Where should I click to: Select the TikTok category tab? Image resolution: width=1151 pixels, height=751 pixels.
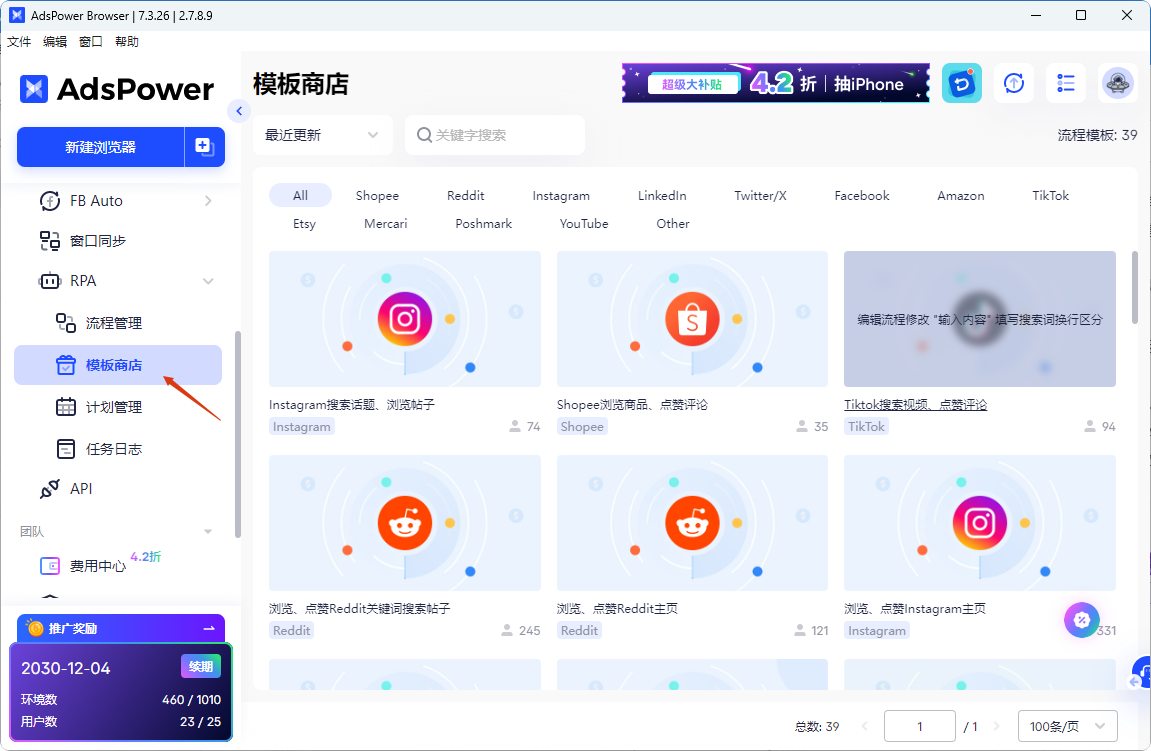(1050, 195)
